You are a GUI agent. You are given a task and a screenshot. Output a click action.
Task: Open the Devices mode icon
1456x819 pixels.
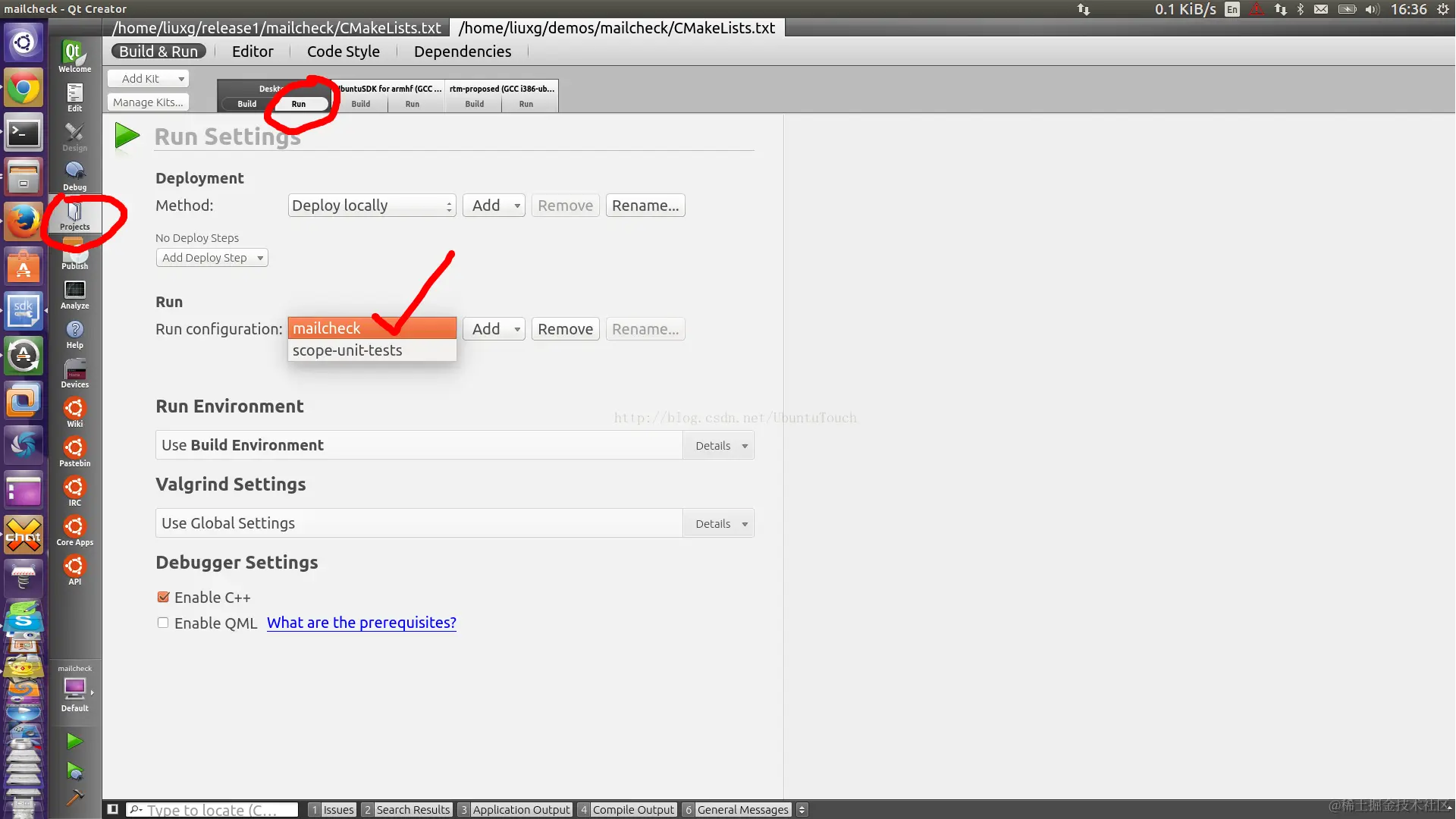pos(74,373)
